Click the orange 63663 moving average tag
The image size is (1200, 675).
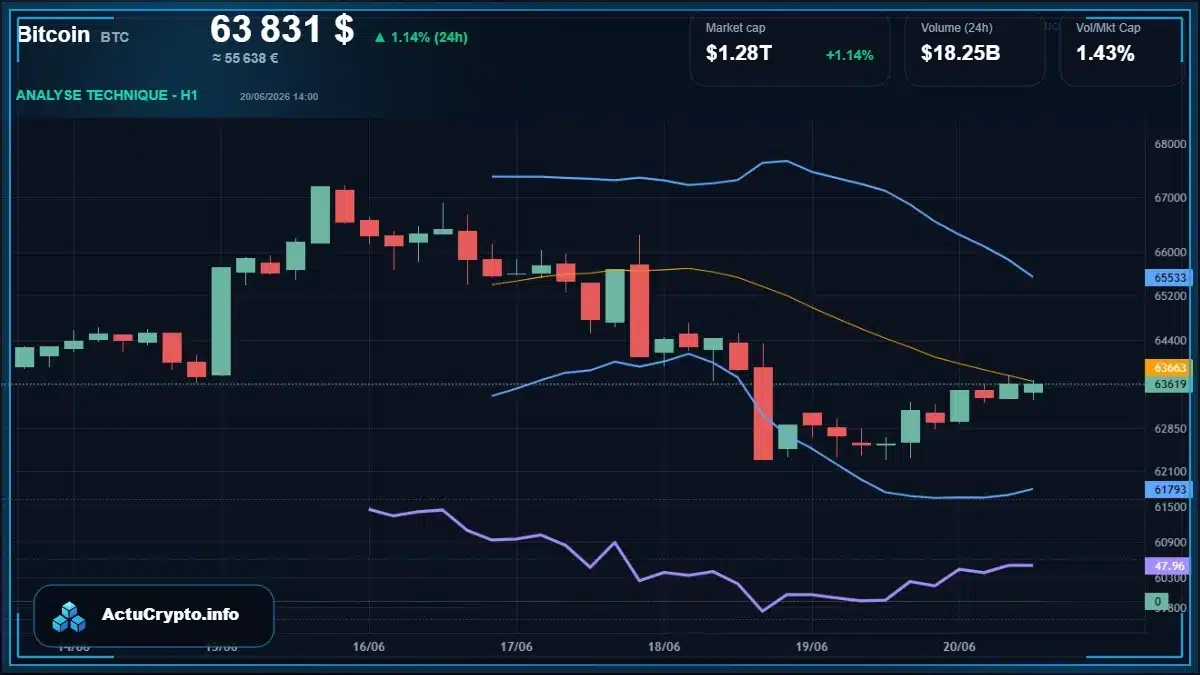tap(1167, 368)
